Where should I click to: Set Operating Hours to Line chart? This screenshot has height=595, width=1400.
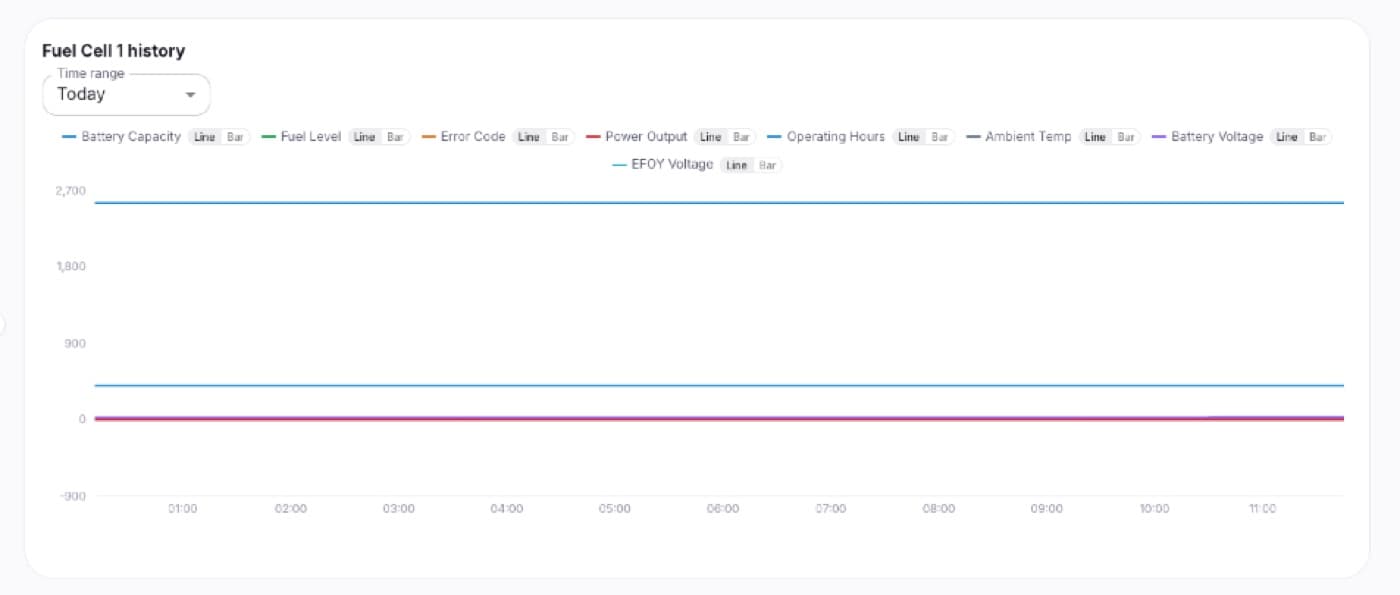click(x=908, y=137)
